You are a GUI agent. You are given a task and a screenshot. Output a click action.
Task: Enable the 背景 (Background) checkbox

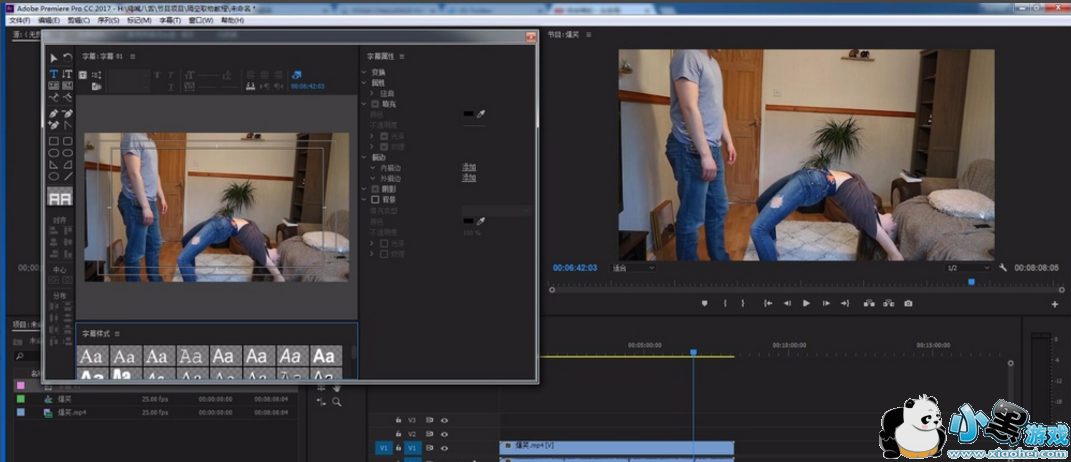click(376, 200)
